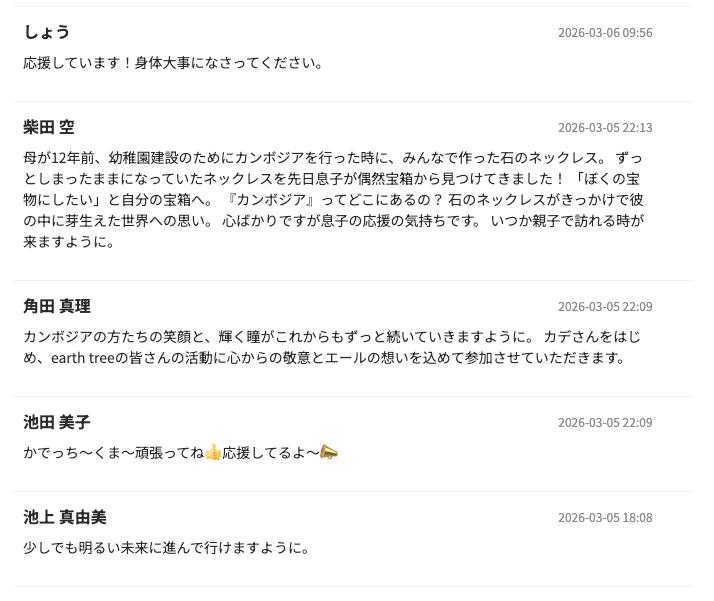The width and height of the screenshot is (714, 601).
Task: Click the comment 少しでも明るい未来に進んで行けますように。
Action: [167, 548]
